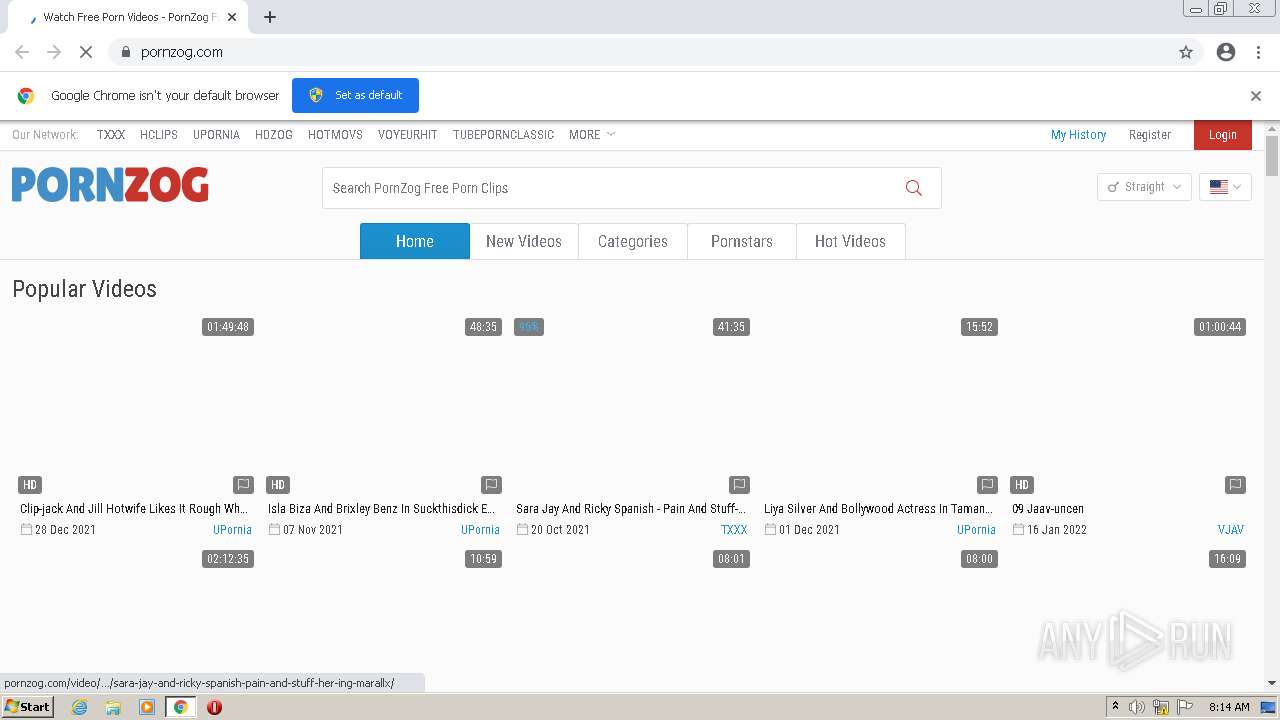Open the red Opera taskbar icon
The height and width of the screenshot is (720, 1280).
tap(214, 707)
